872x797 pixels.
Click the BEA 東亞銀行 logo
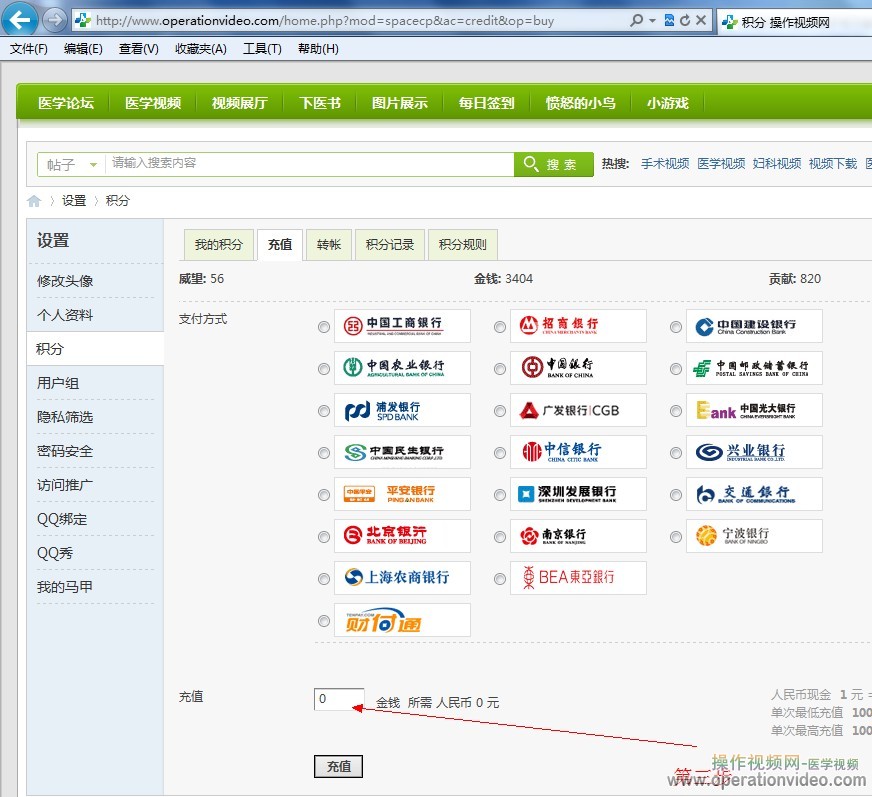[578, 578]
